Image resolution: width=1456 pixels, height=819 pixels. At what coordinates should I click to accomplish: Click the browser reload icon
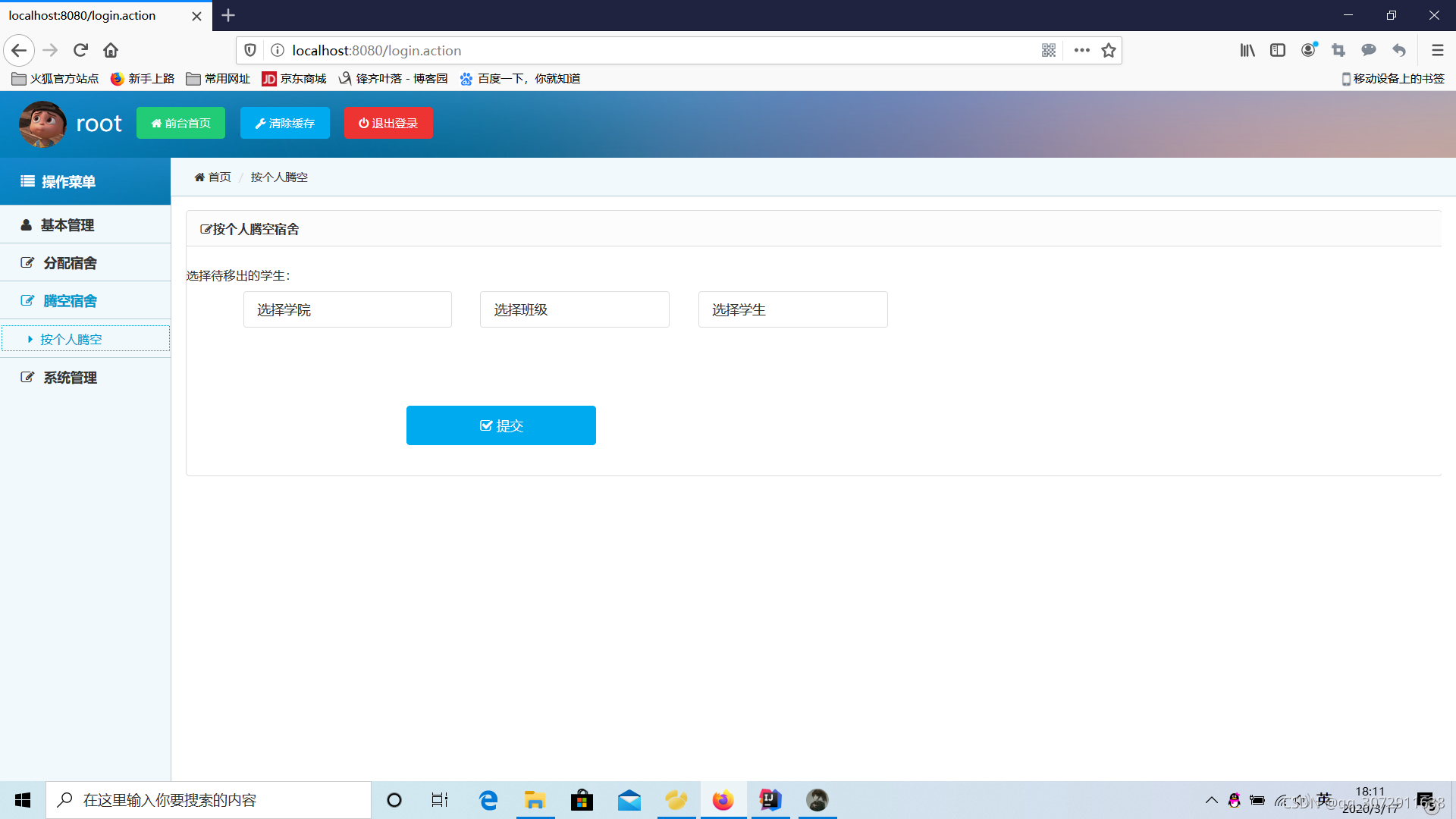[81, 50]
